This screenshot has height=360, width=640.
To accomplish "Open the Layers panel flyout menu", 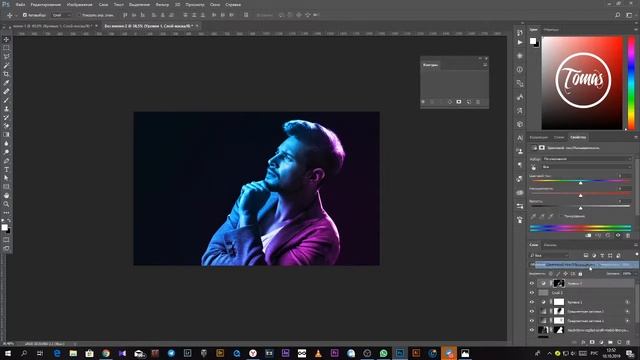I will tap(636, 245).
